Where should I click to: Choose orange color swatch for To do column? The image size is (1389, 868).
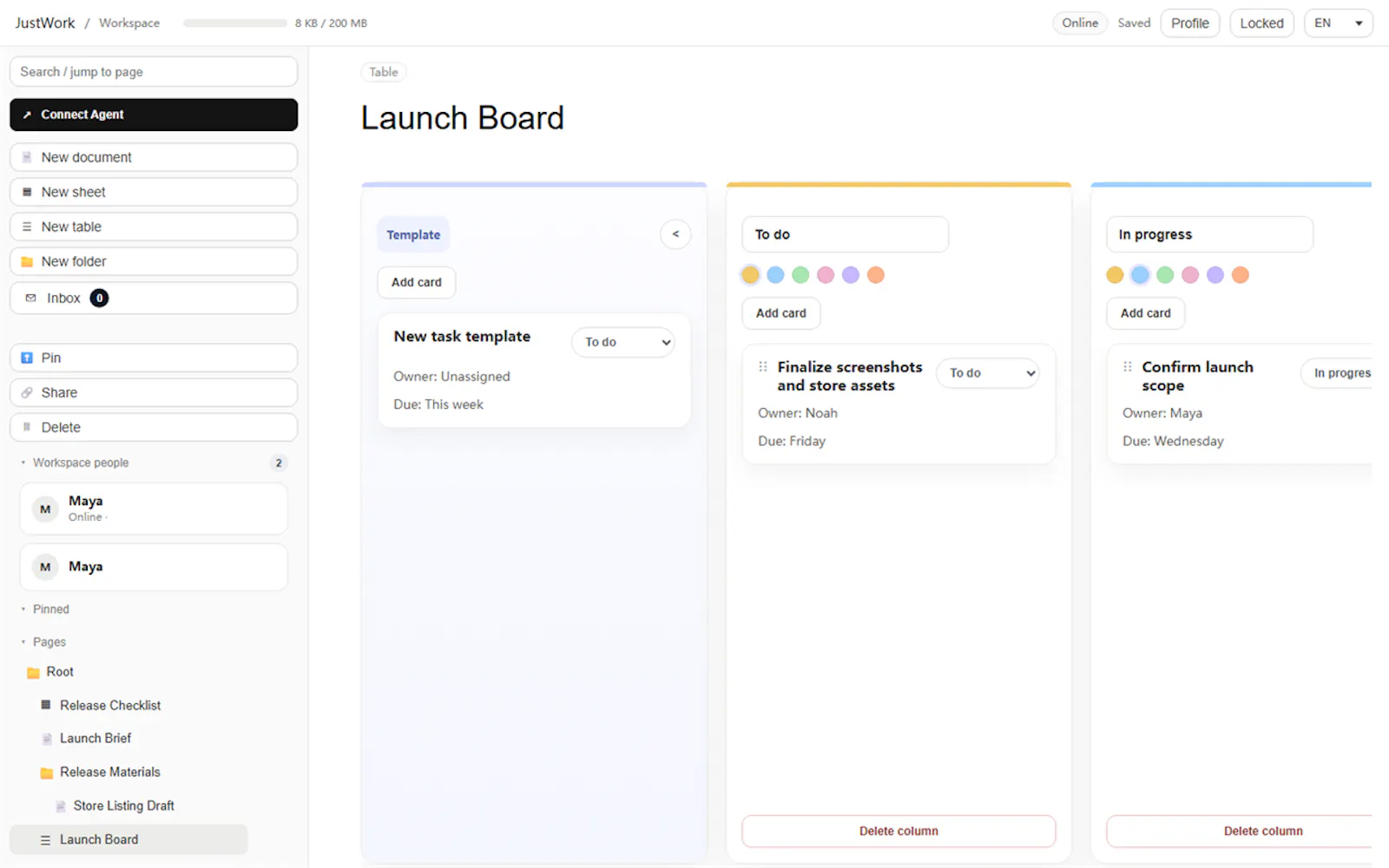876,275
